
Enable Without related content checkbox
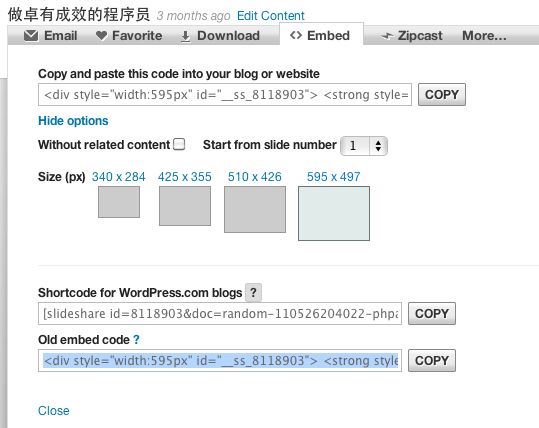179,144
